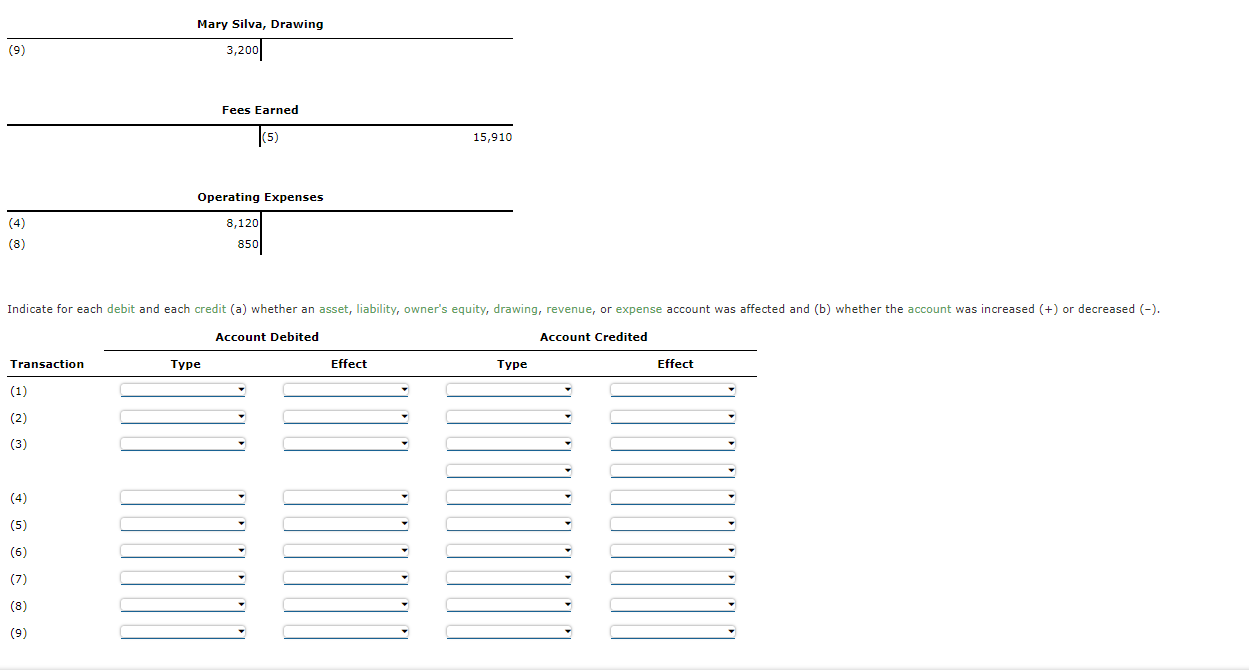The width and height of the screenshot is (1249, 670).
Task: Open transaction (2) Account Credited Type dropdown
Action: coord(509,417)
